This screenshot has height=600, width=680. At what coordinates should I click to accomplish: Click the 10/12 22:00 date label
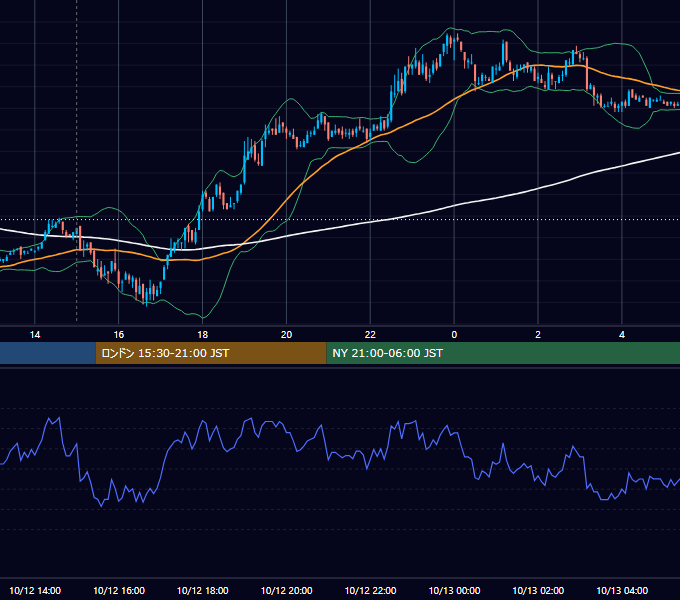tap(370, 590)
